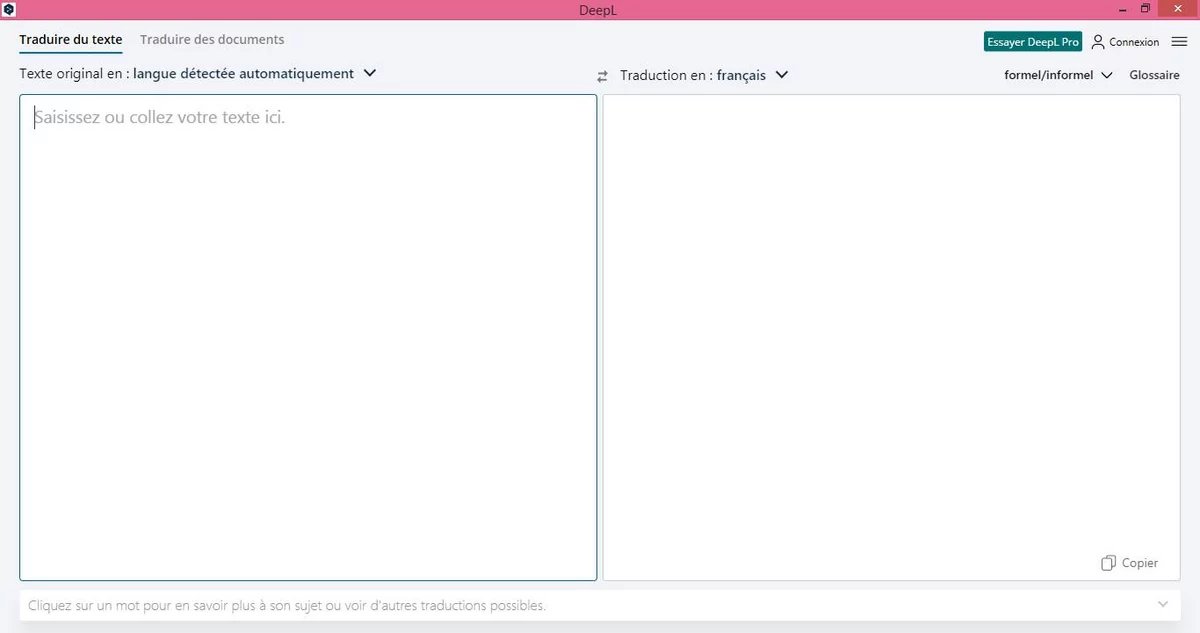1200x633 pixels.
Task: Close the DeepL window
Action: coord(1178,8)
